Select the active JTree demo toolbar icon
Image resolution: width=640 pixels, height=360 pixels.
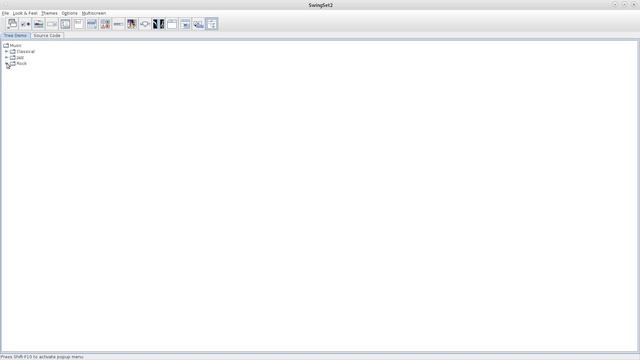pos(211,24)
